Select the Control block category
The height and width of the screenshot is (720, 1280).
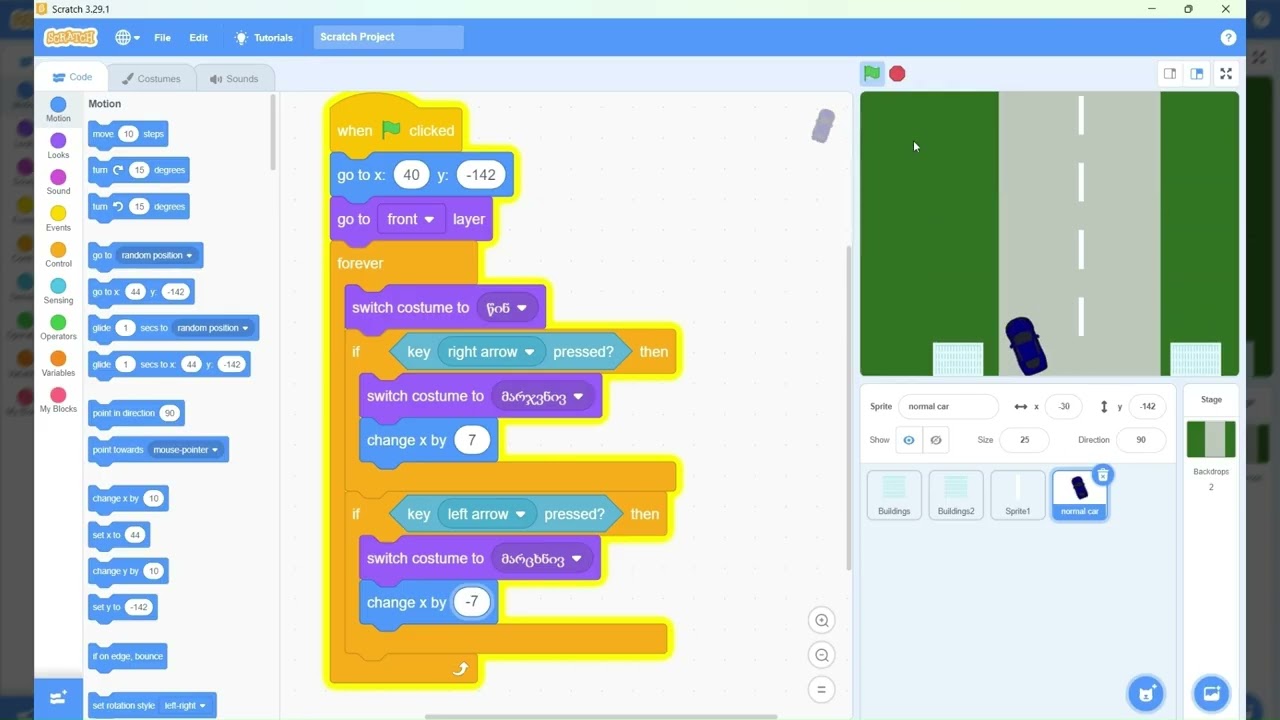click(58, 255)
